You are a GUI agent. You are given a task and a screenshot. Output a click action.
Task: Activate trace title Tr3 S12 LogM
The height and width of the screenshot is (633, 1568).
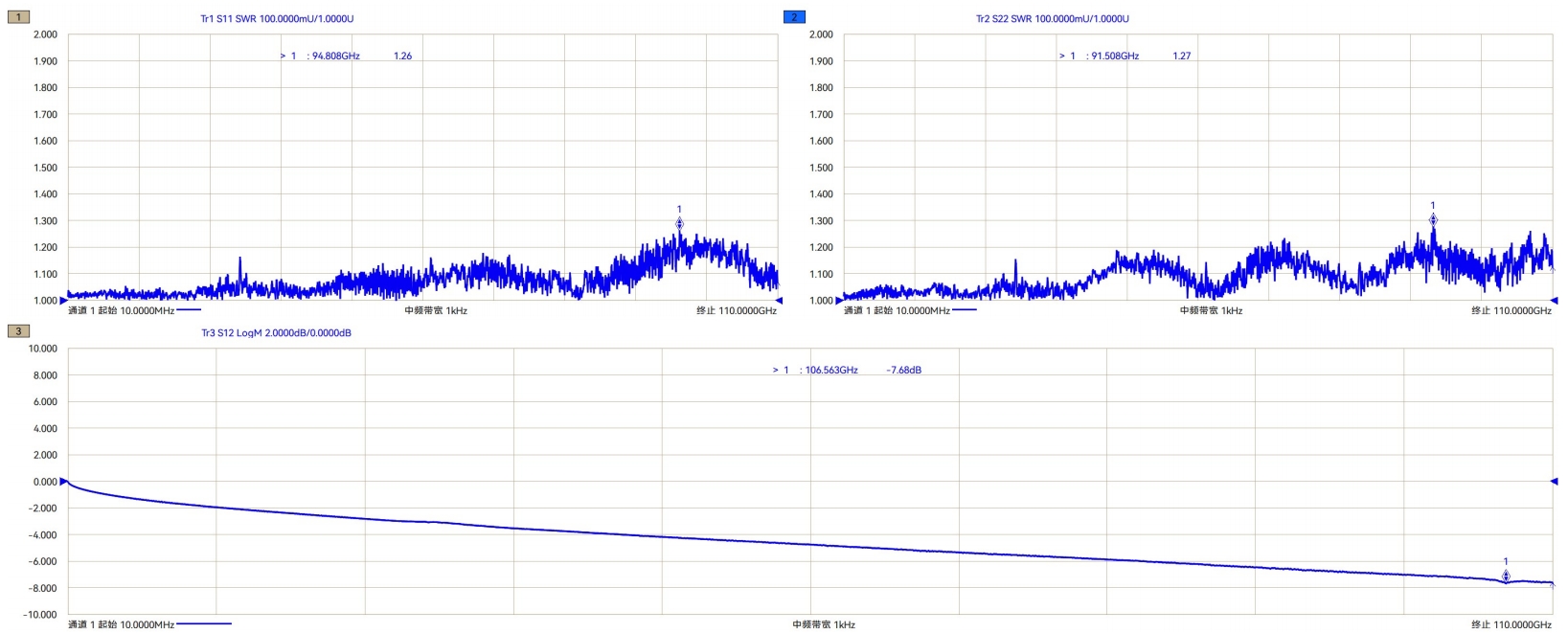click(x=276, y=333)
